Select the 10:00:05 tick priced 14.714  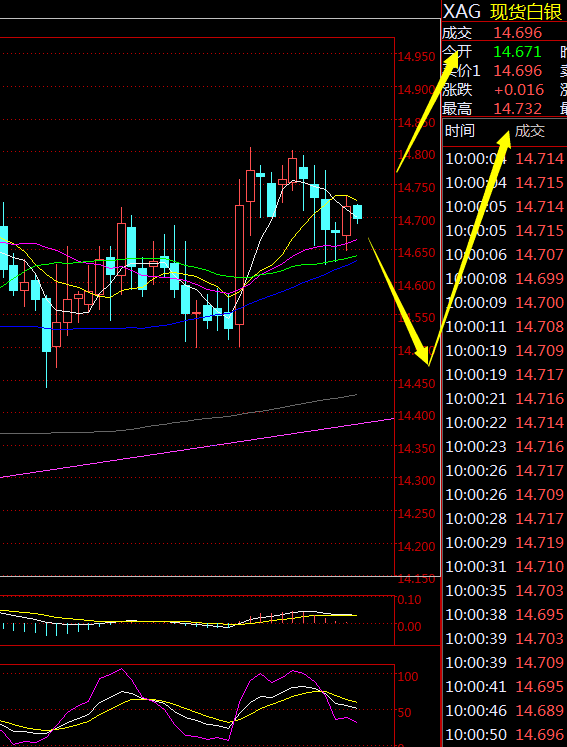click(x=505, y=207)
